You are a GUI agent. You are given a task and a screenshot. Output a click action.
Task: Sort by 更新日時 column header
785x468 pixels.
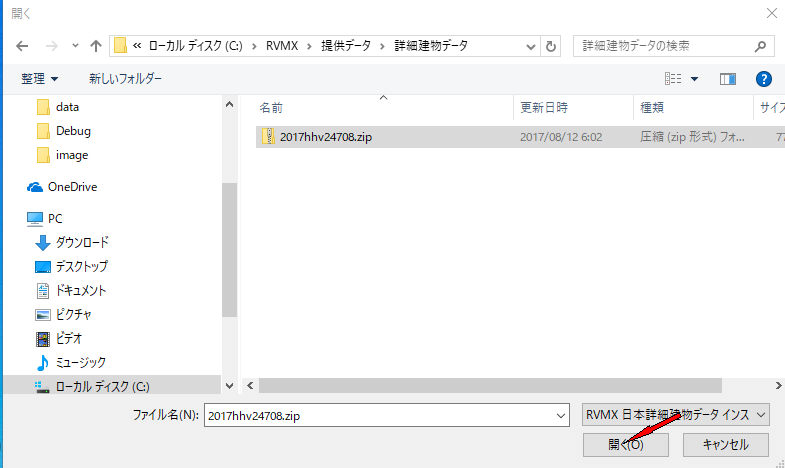point(545,107)
